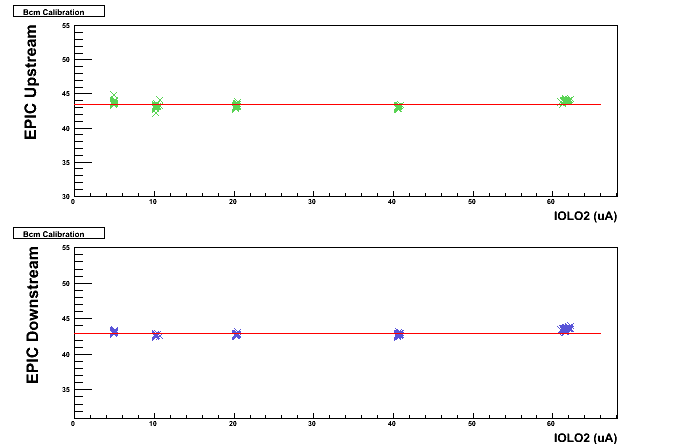
Task: Click the red fit line in the EPIC Downstream plot
Action: [x=338, y=333]
